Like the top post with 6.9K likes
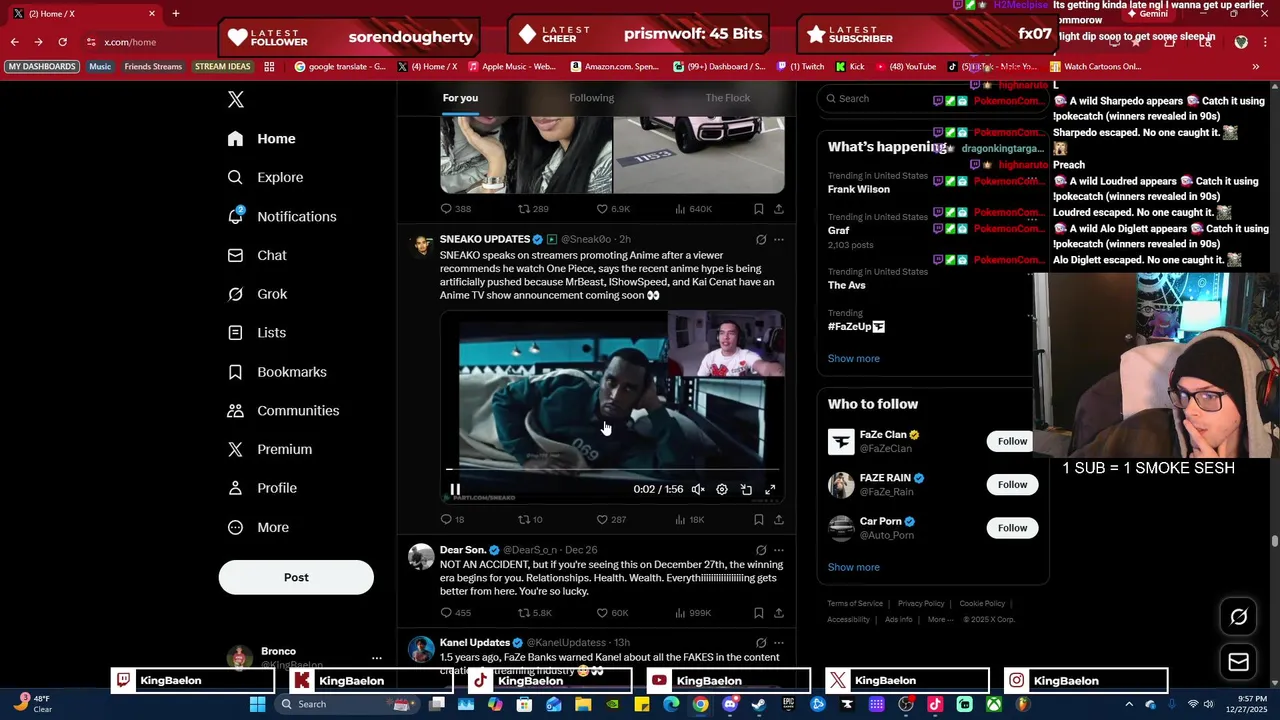1280x720 pixels. [613, 209]
